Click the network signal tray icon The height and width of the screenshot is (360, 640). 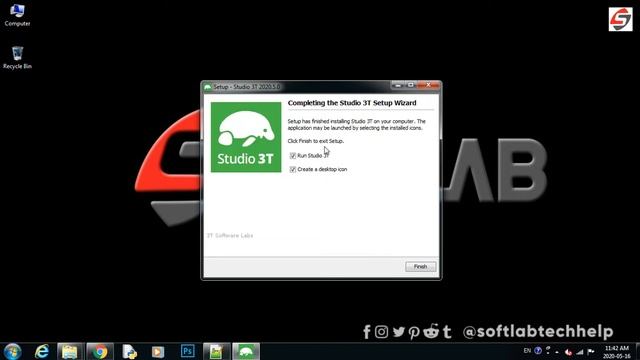pyautogui.click(x=580, y=351)
